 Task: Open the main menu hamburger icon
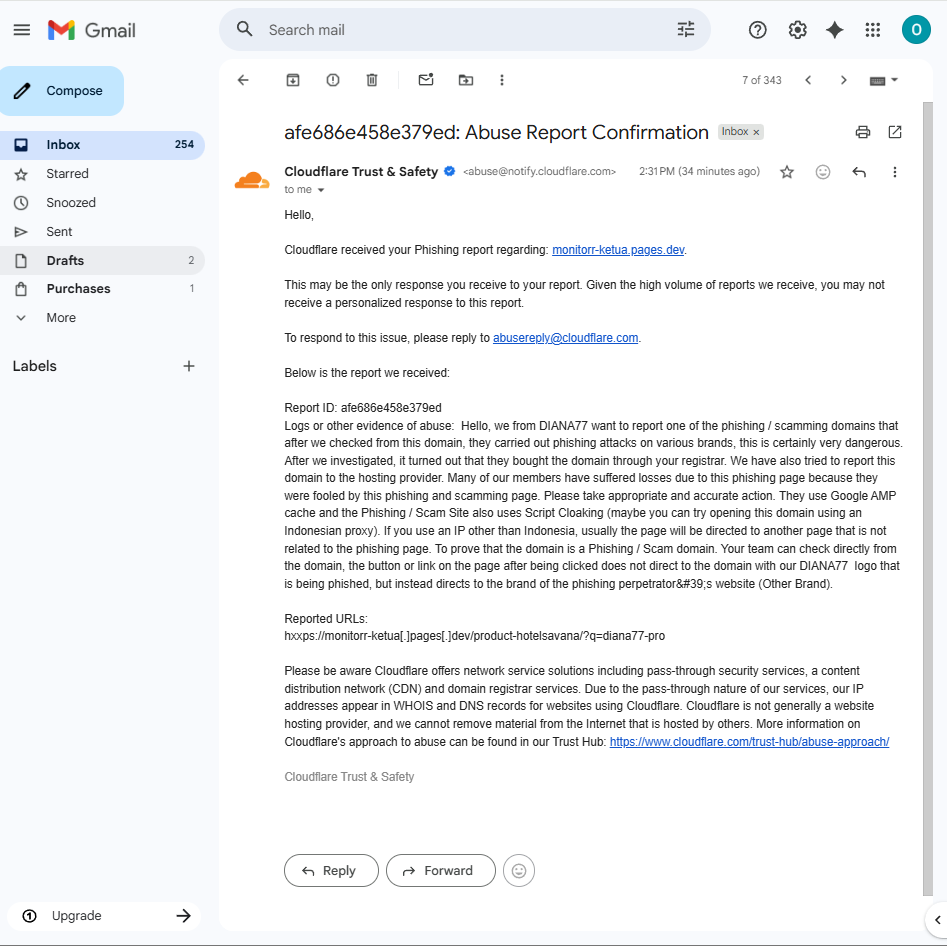click(22, 30)
